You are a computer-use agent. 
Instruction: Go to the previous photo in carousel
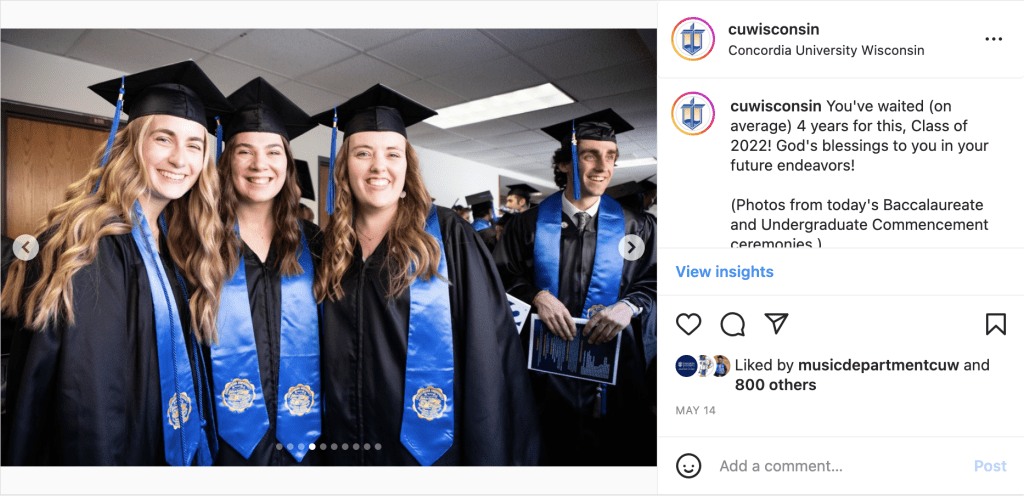tap(26, 247)
